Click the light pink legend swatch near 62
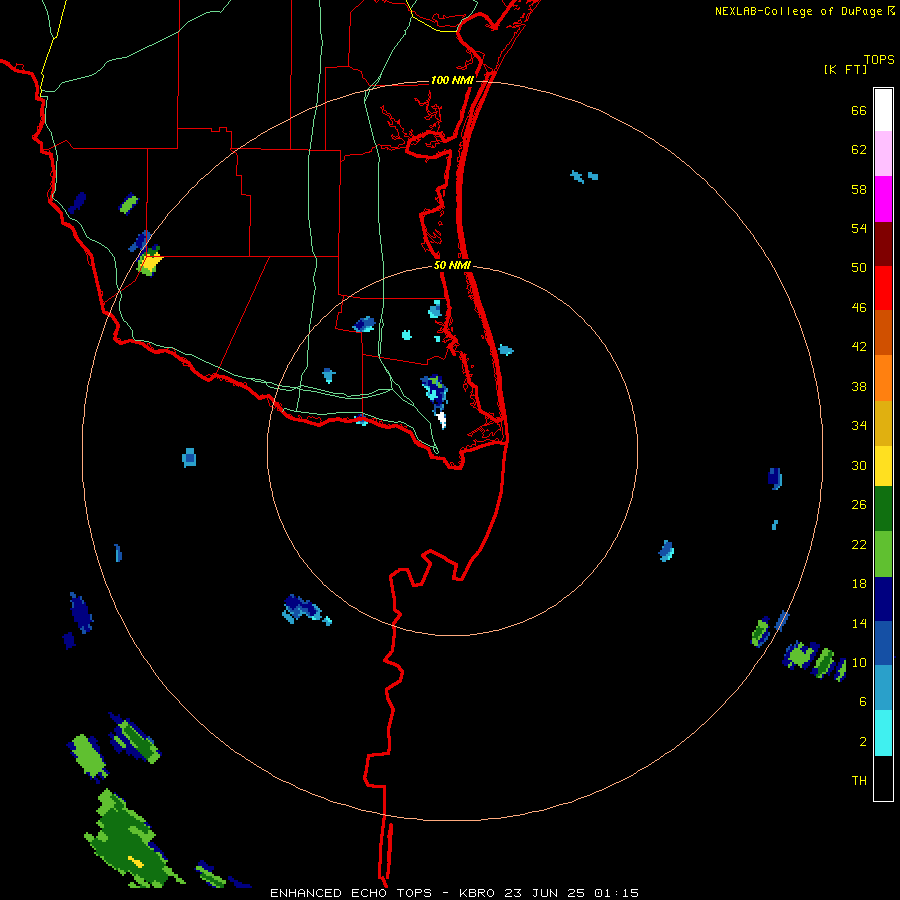Viewport: 900px width, 900px height. 883,153
